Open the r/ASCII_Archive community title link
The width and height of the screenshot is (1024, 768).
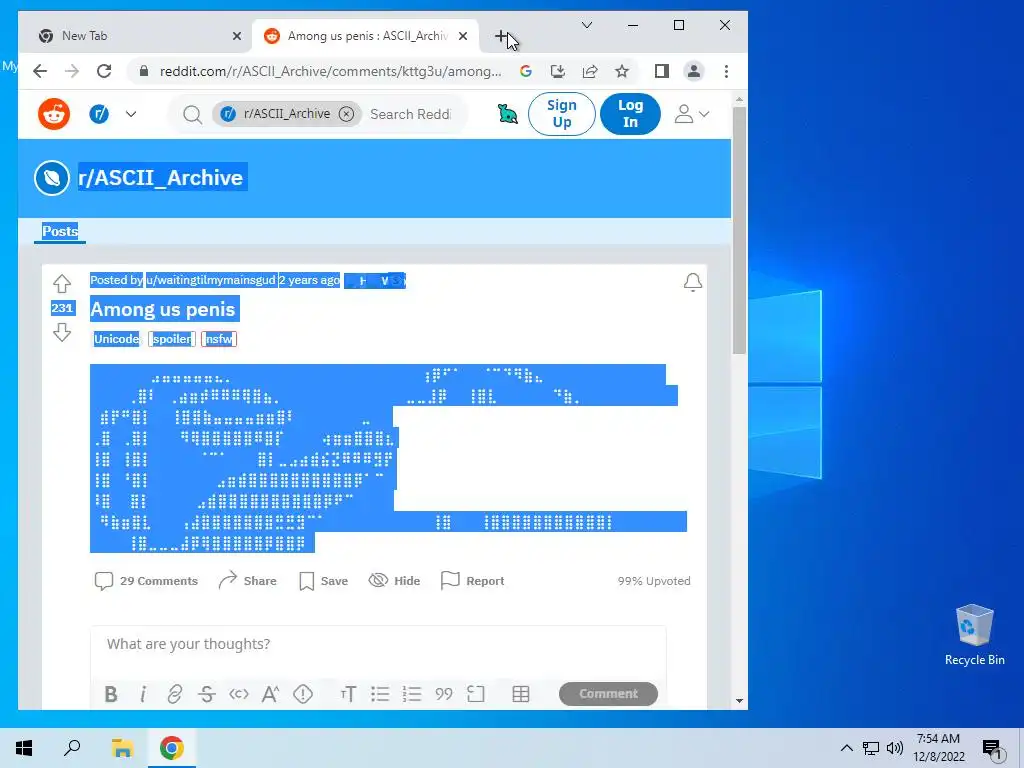click(x=161, y=178)
